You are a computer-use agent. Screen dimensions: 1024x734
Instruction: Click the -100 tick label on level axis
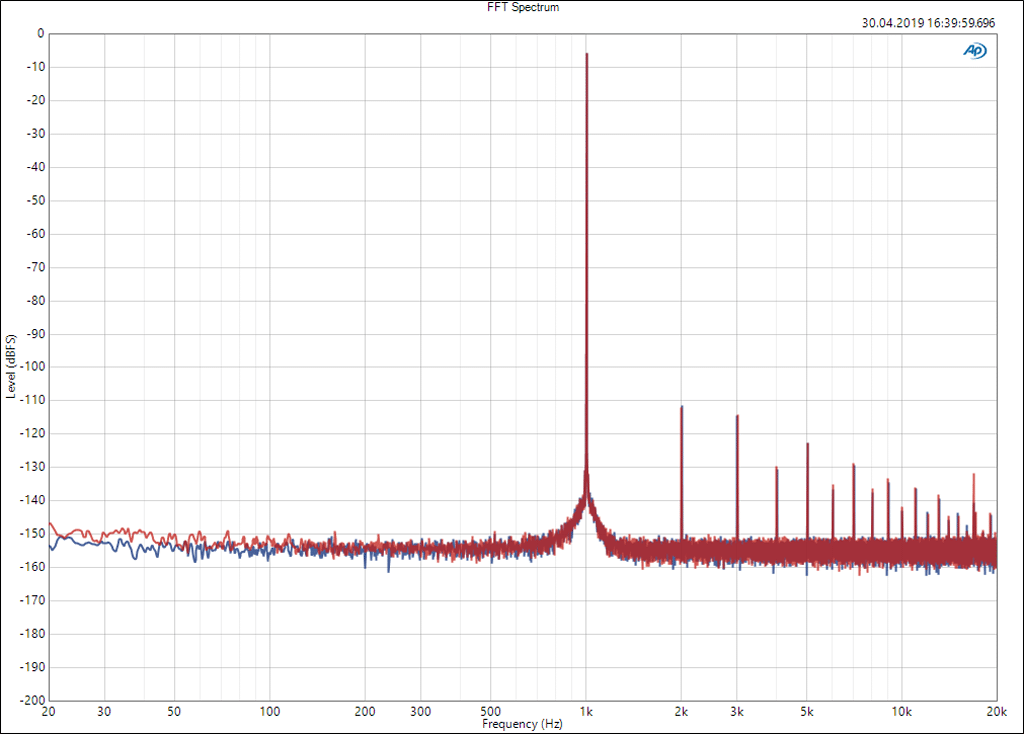coord(34,367)
